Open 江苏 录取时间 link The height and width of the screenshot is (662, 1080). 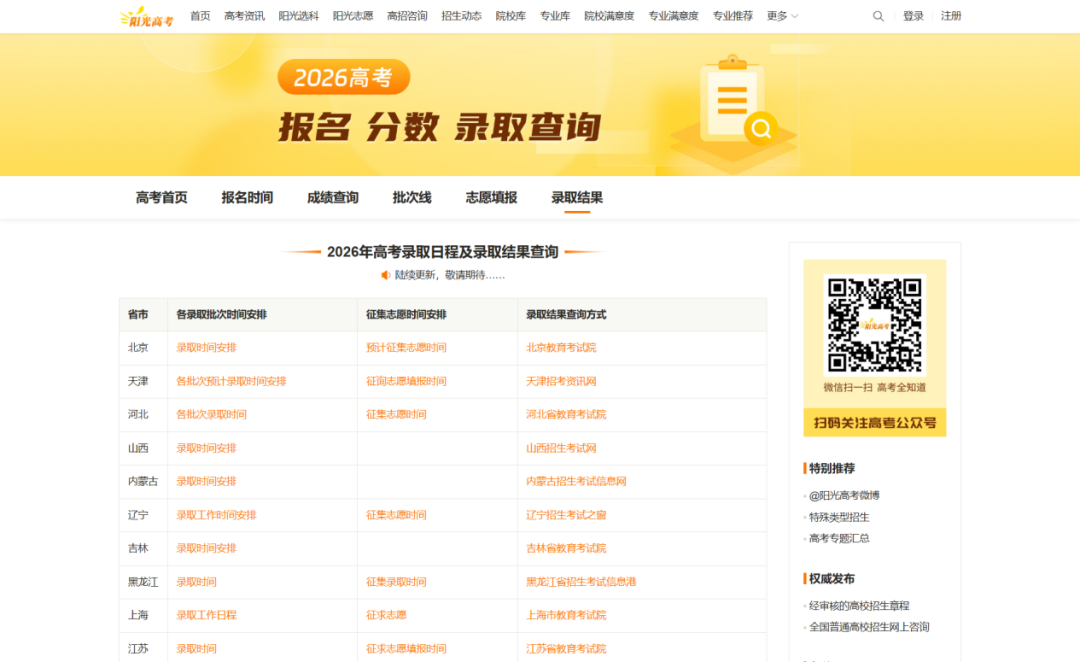tap(196, 649)
